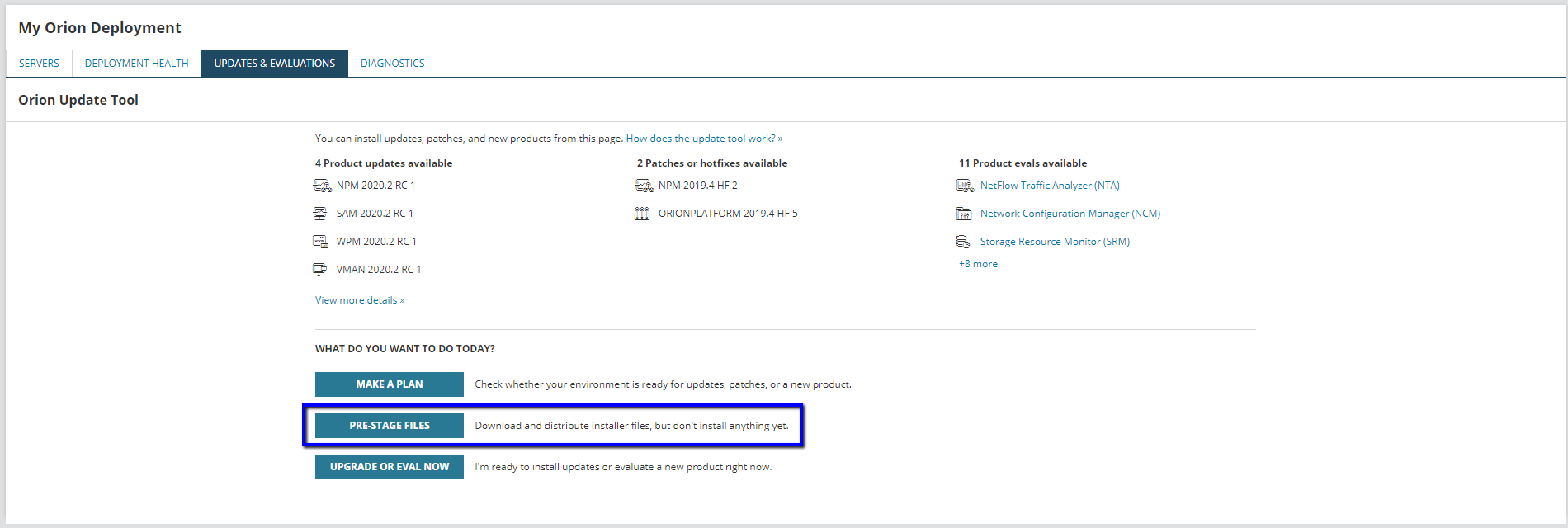Open Network Configuration Manager (NCM) link
Screen dimensions: 1568x528
click(1070, 214)
